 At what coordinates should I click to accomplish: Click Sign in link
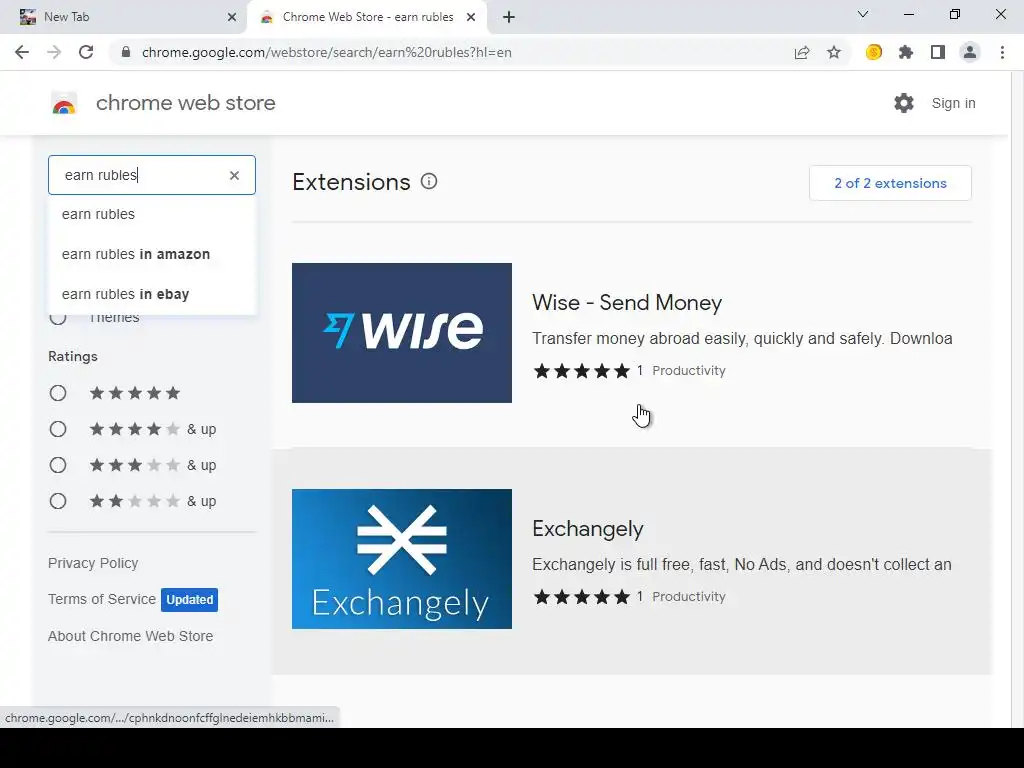tap(953, 103)
